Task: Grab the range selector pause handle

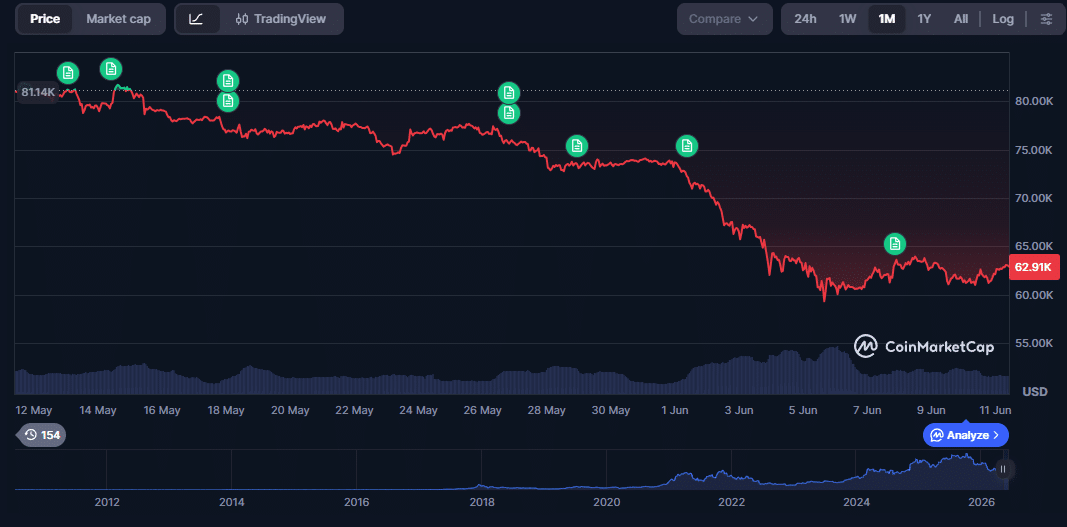Action: click(x=1002, y=469)
